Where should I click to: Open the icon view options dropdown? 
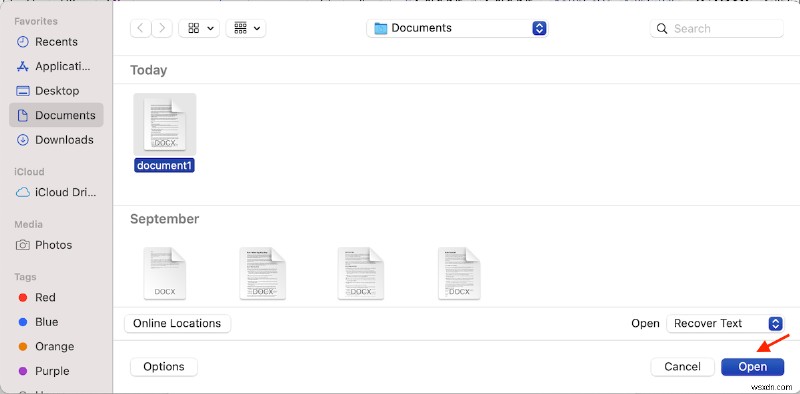pos(199,28)
